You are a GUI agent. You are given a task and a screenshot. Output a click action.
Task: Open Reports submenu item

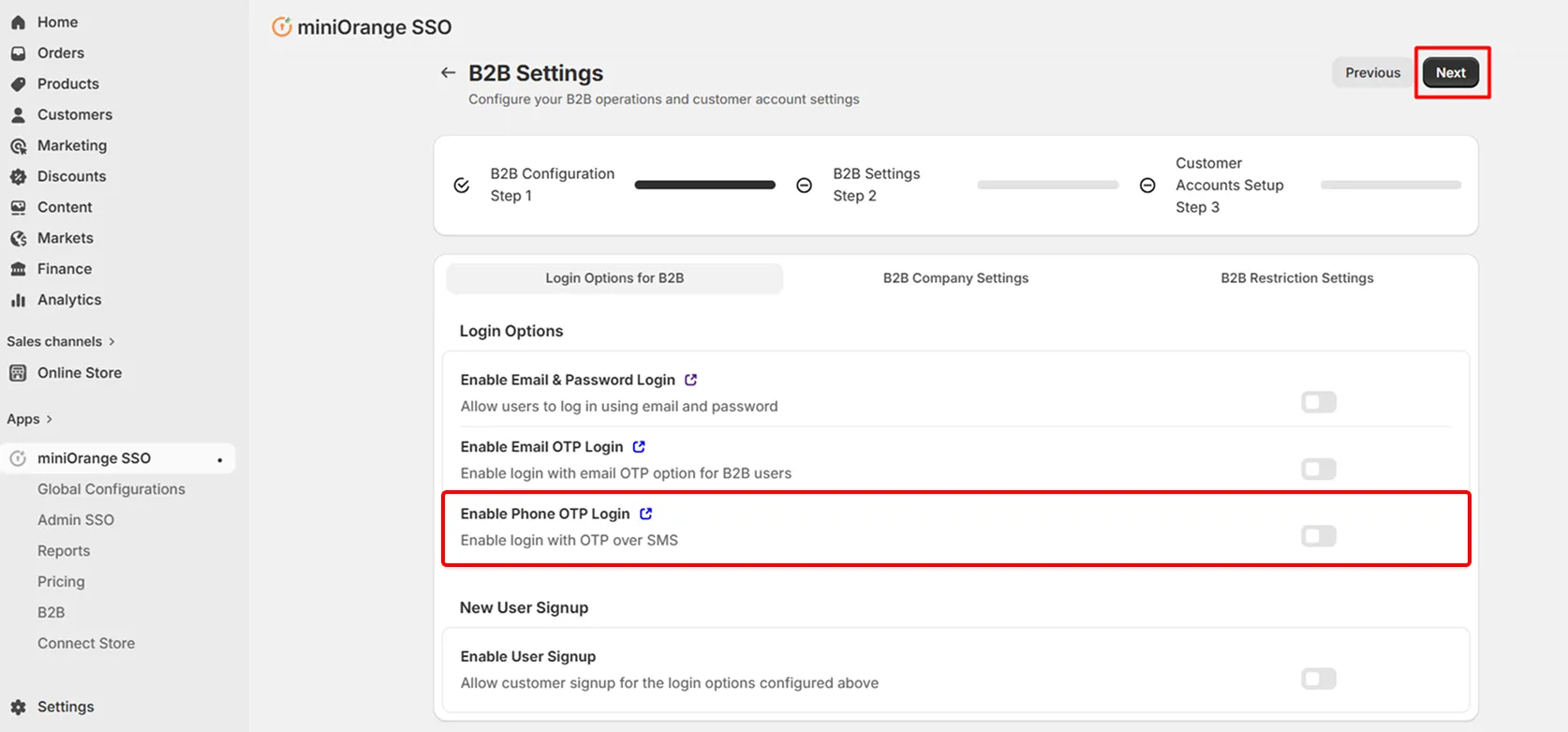tap(64, 551)
